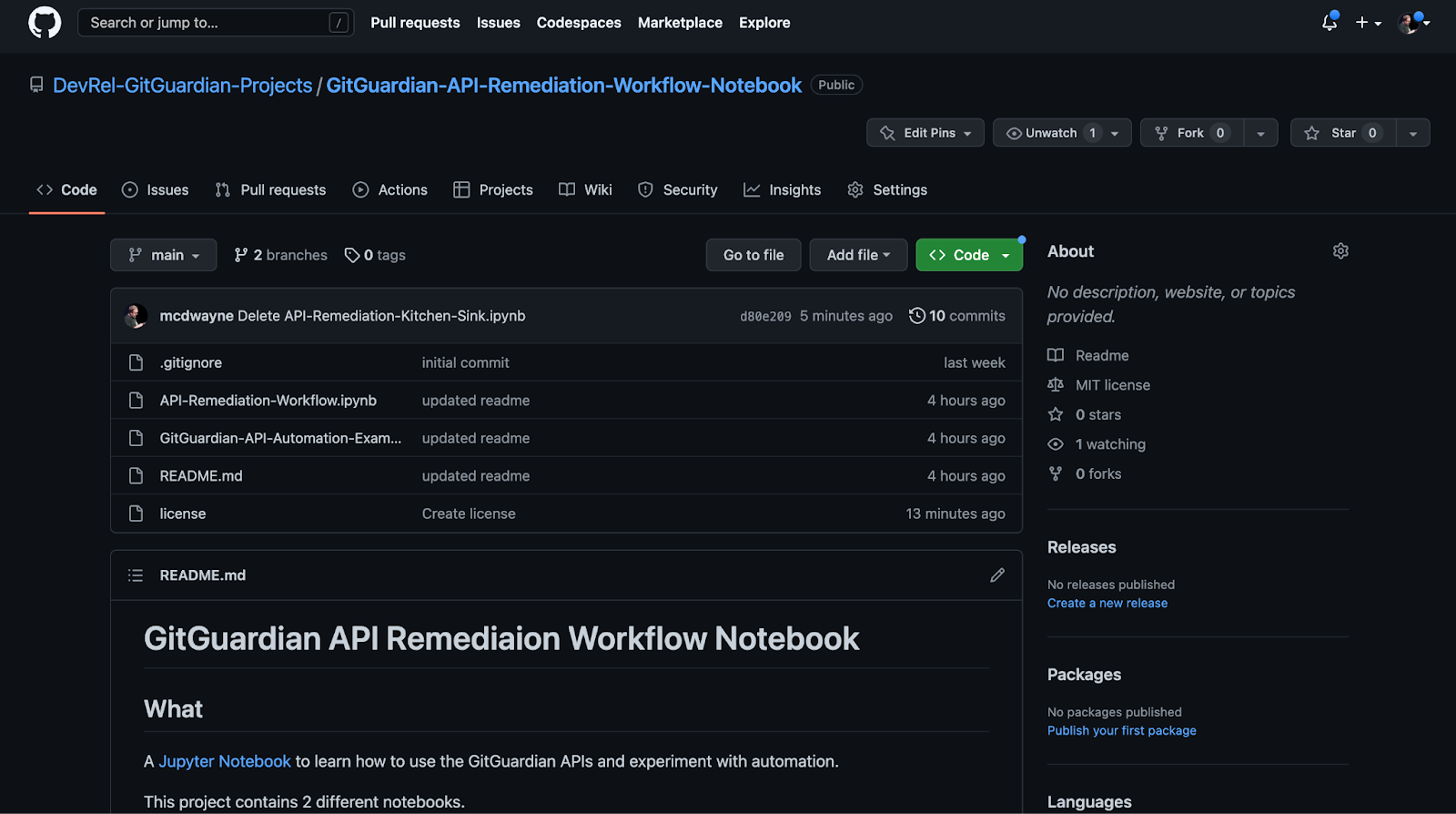Fork this repository
The width and height of the screenshot is (1456, 814).
pyautogui.click(x=1192, y=133)
